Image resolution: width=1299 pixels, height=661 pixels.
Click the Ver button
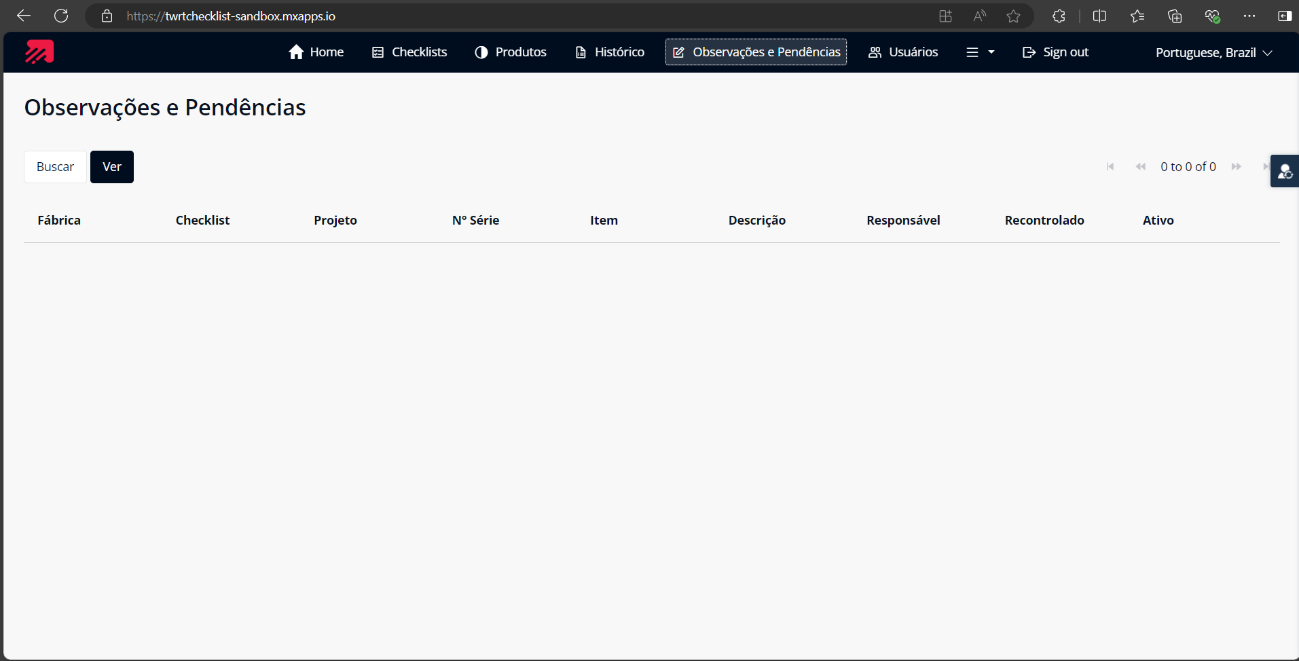(x=112, y=167)
